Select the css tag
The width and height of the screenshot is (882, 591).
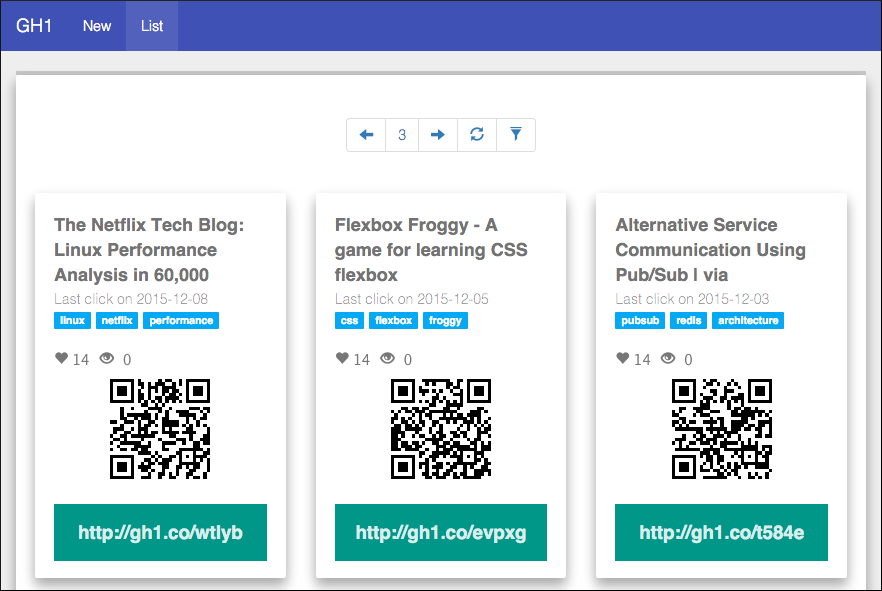click(x=349, y=321)
